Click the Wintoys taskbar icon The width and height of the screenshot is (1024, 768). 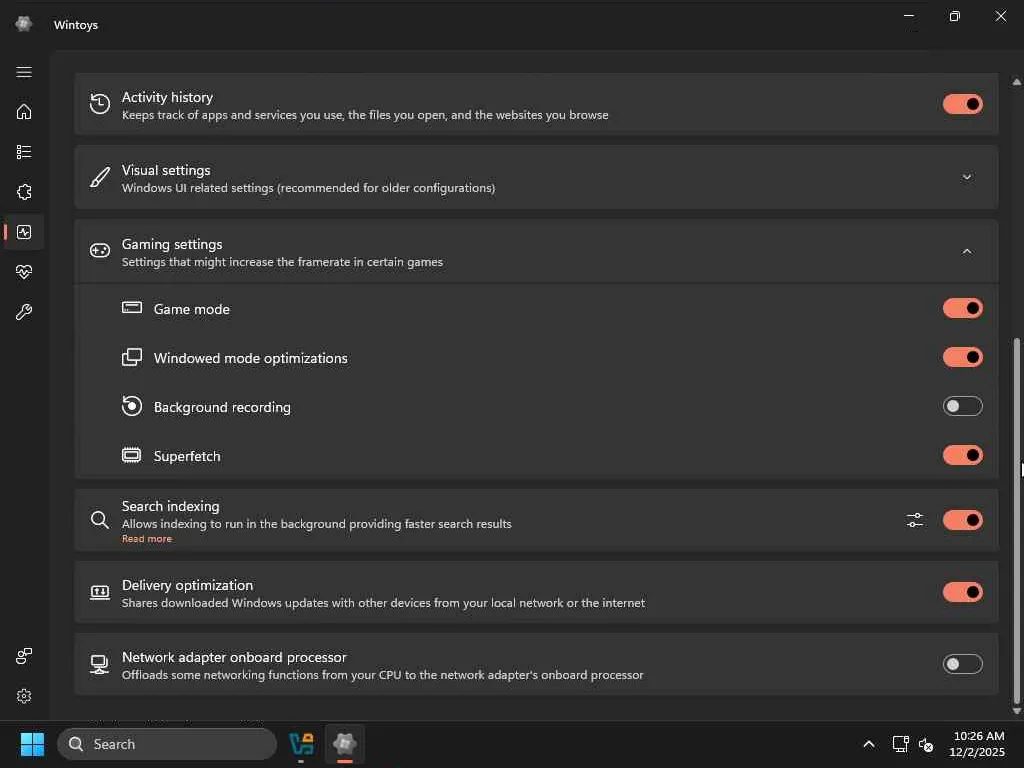coord(345,744)
